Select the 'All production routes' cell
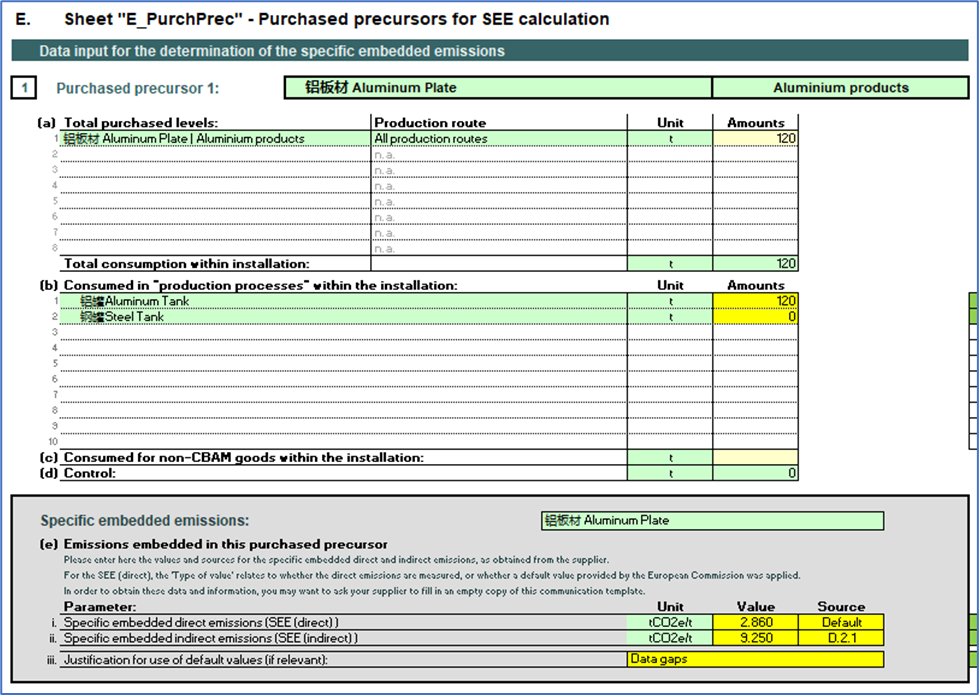The height and width of the screenshot is (695, 979). pos(498,139)
